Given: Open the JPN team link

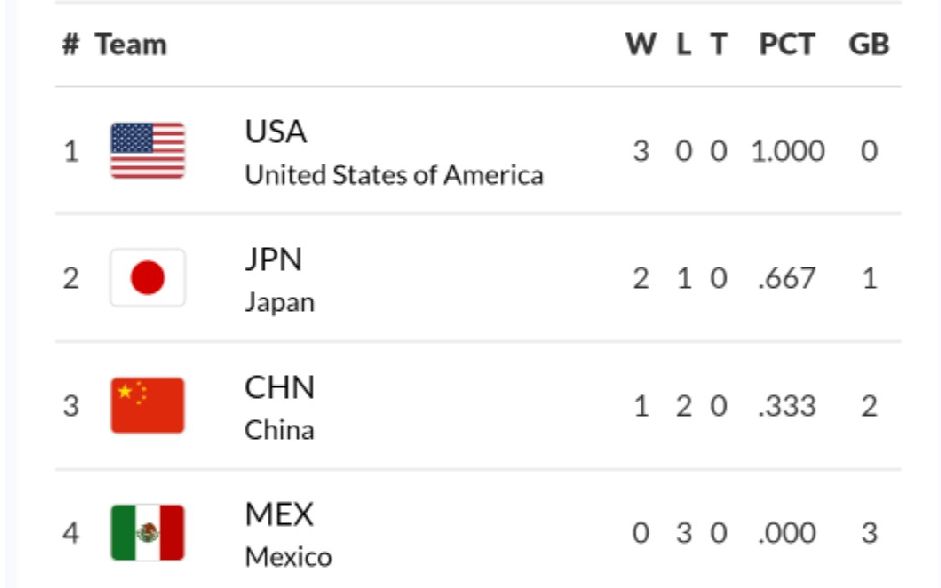Looking at the screenshot, I should point(273,259).
